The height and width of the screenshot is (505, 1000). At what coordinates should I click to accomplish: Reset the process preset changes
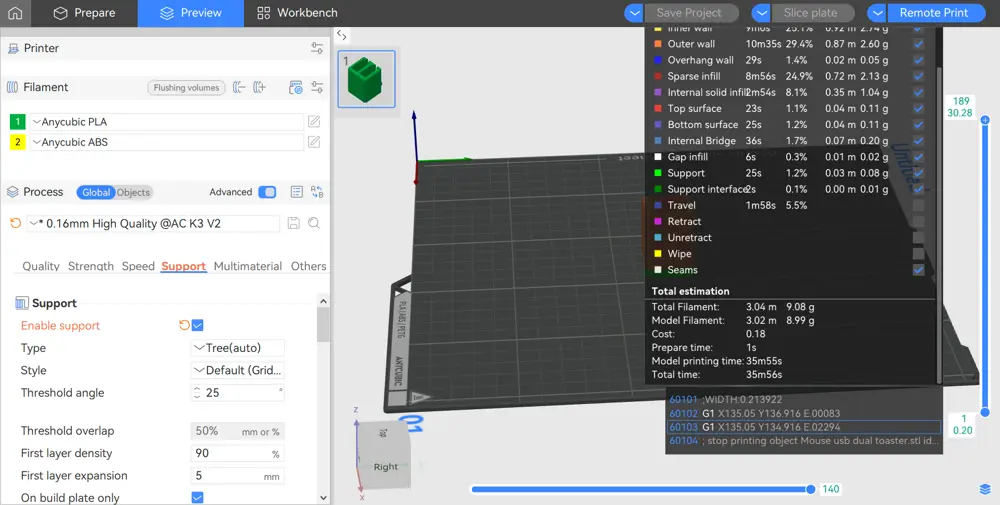pyautogui.click(x=15, y=223)
